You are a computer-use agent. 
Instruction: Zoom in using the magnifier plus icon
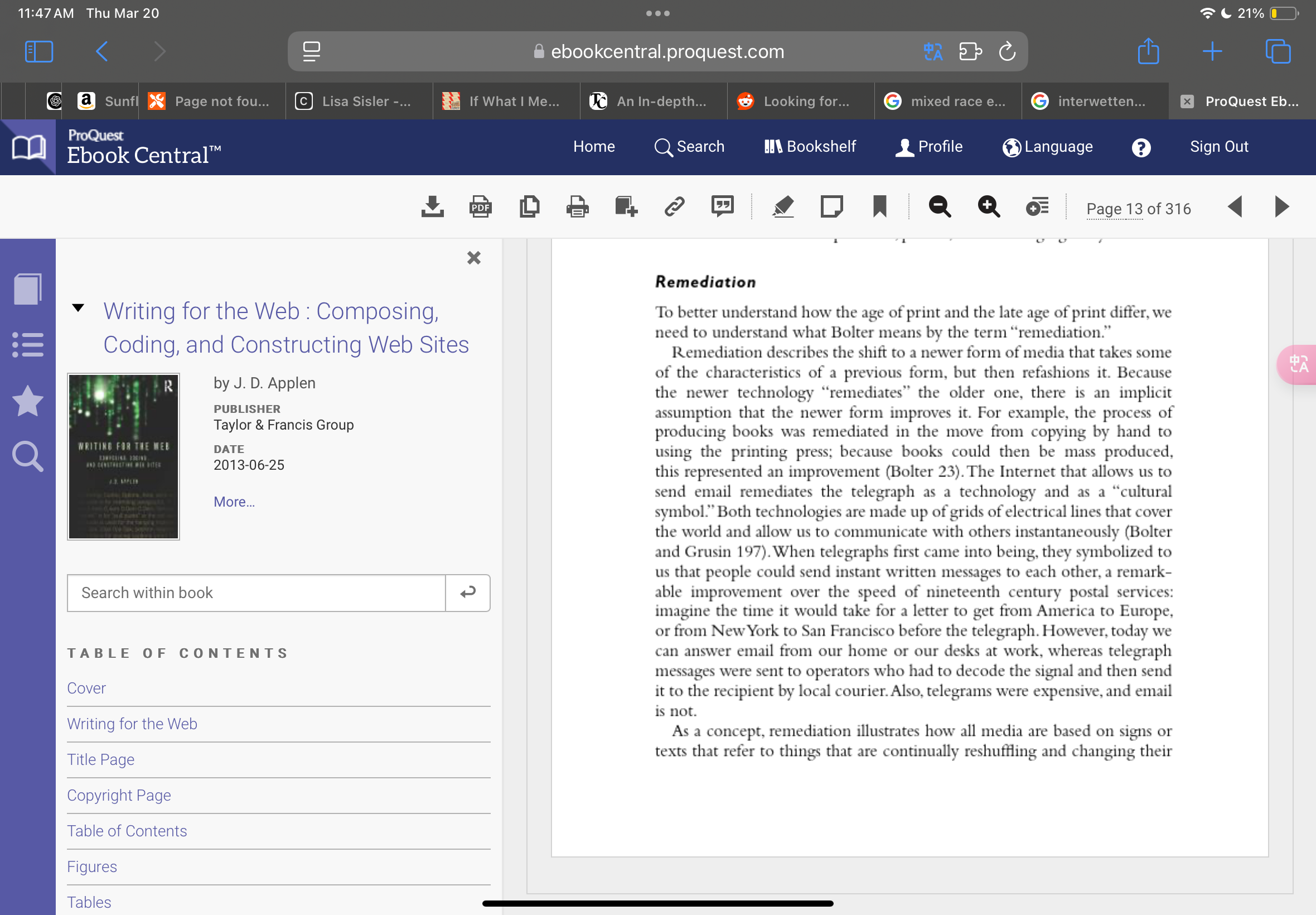[988, 207]
